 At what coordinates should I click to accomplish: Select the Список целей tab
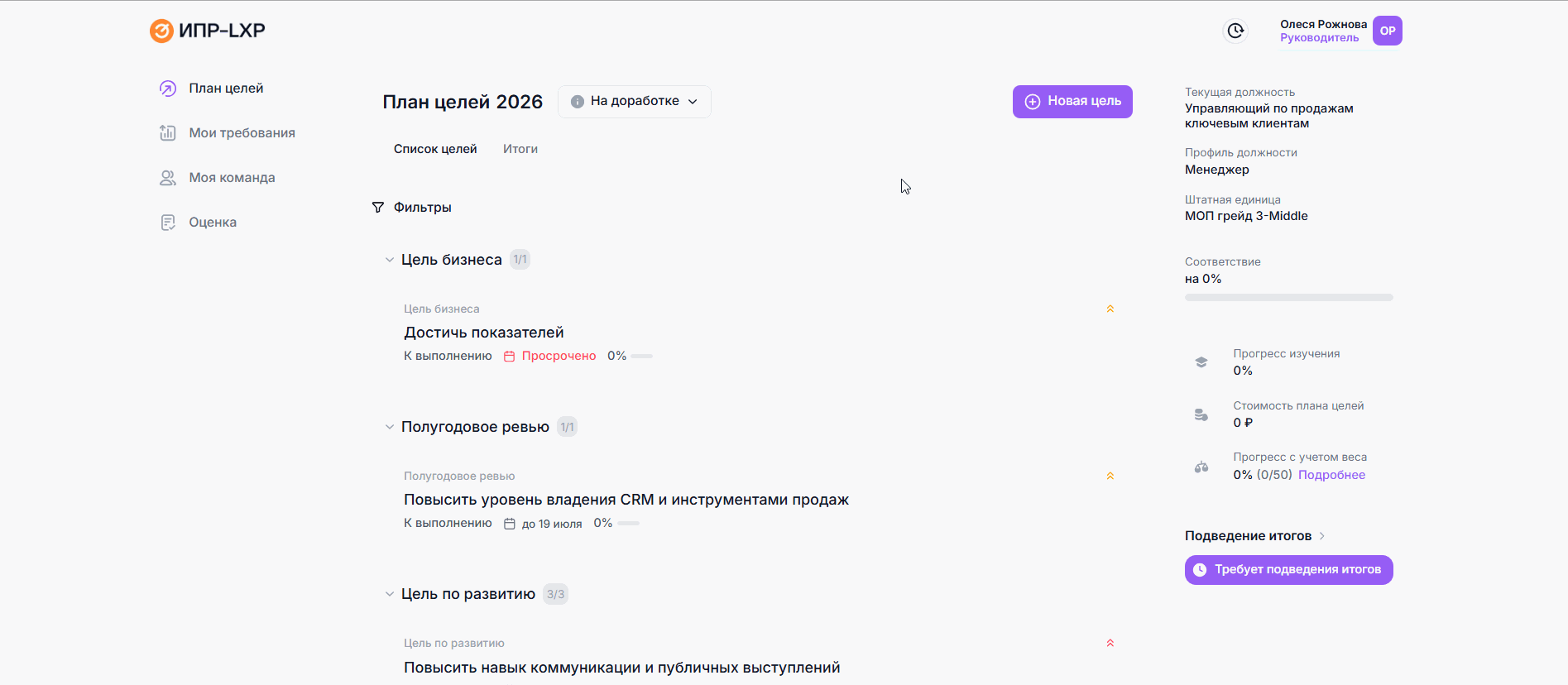tap(435, 149)
